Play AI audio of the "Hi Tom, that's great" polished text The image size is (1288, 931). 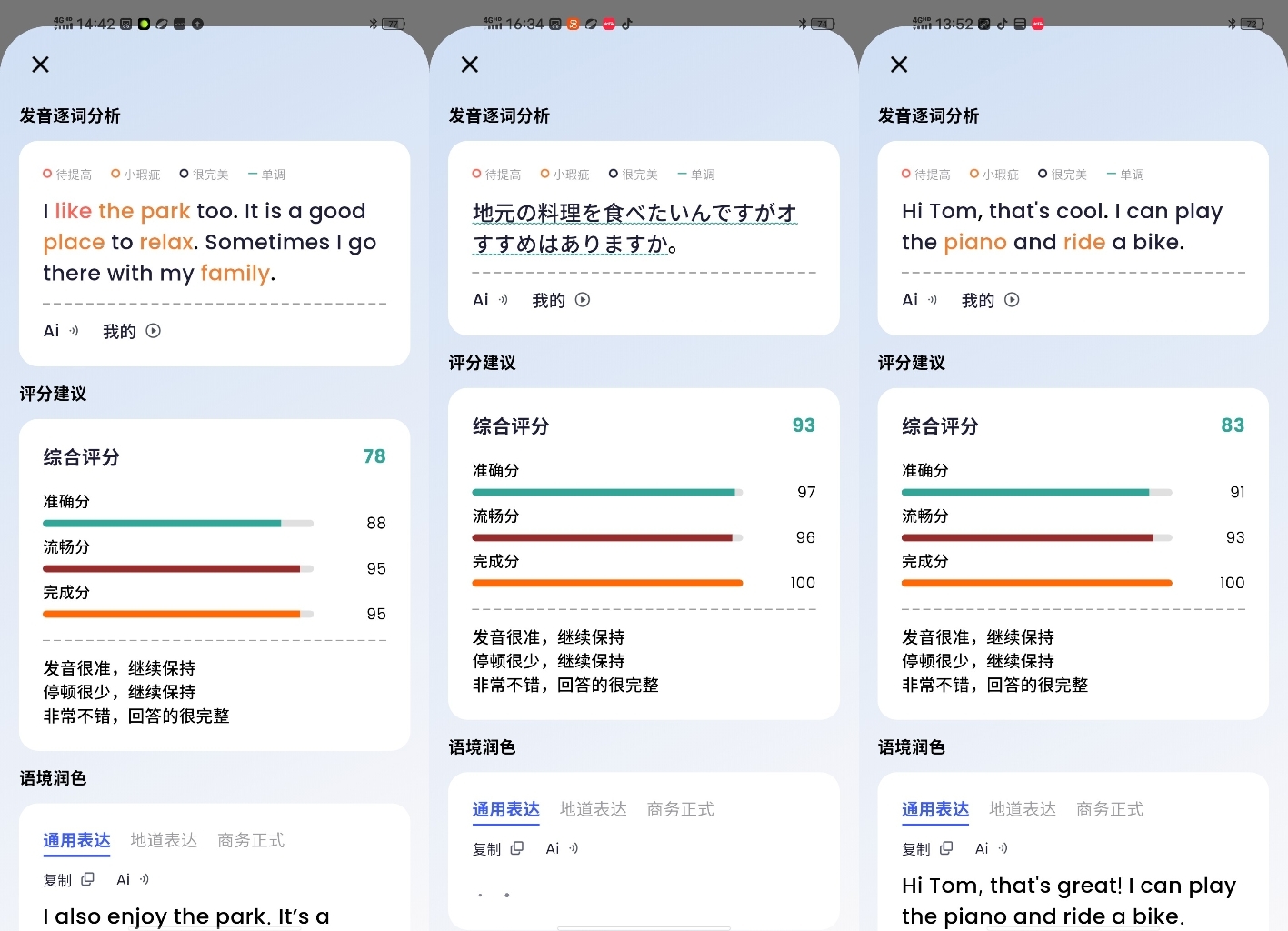coord(991,849)
